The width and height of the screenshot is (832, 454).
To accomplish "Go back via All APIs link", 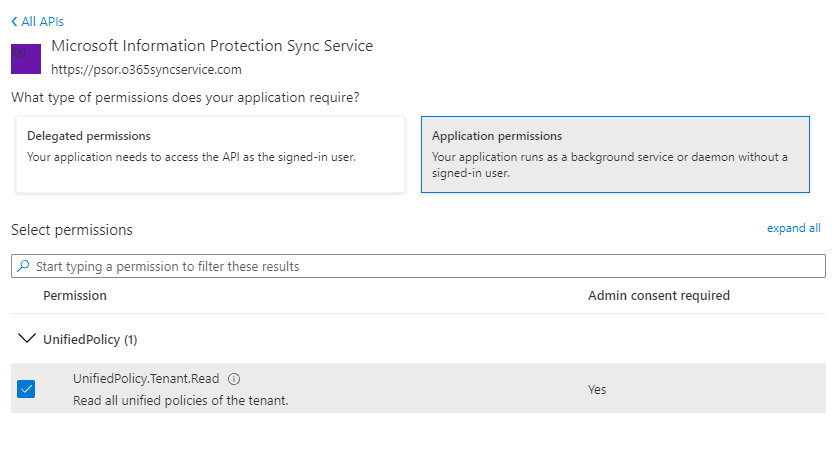I will pos(42,21).
